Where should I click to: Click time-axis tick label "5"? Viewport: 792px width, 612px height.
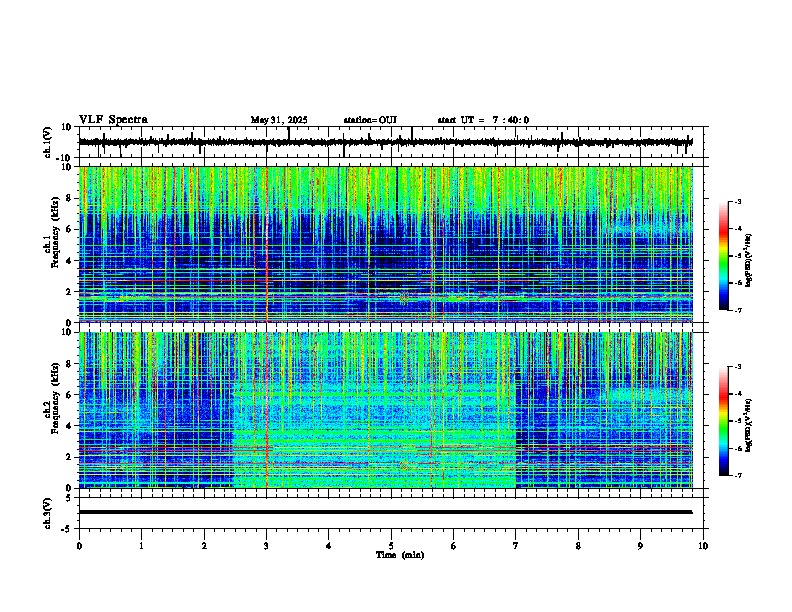(x=391, y=546)
